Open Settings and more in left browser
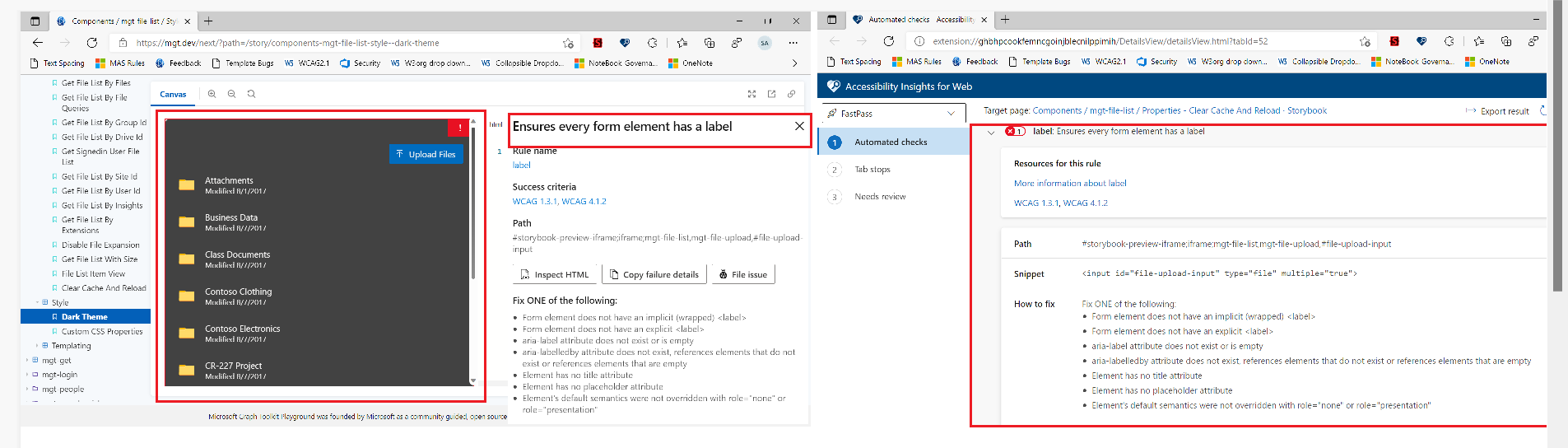Screen dimensions: 1568x448 pyautogui.click(x=793, y=43)
